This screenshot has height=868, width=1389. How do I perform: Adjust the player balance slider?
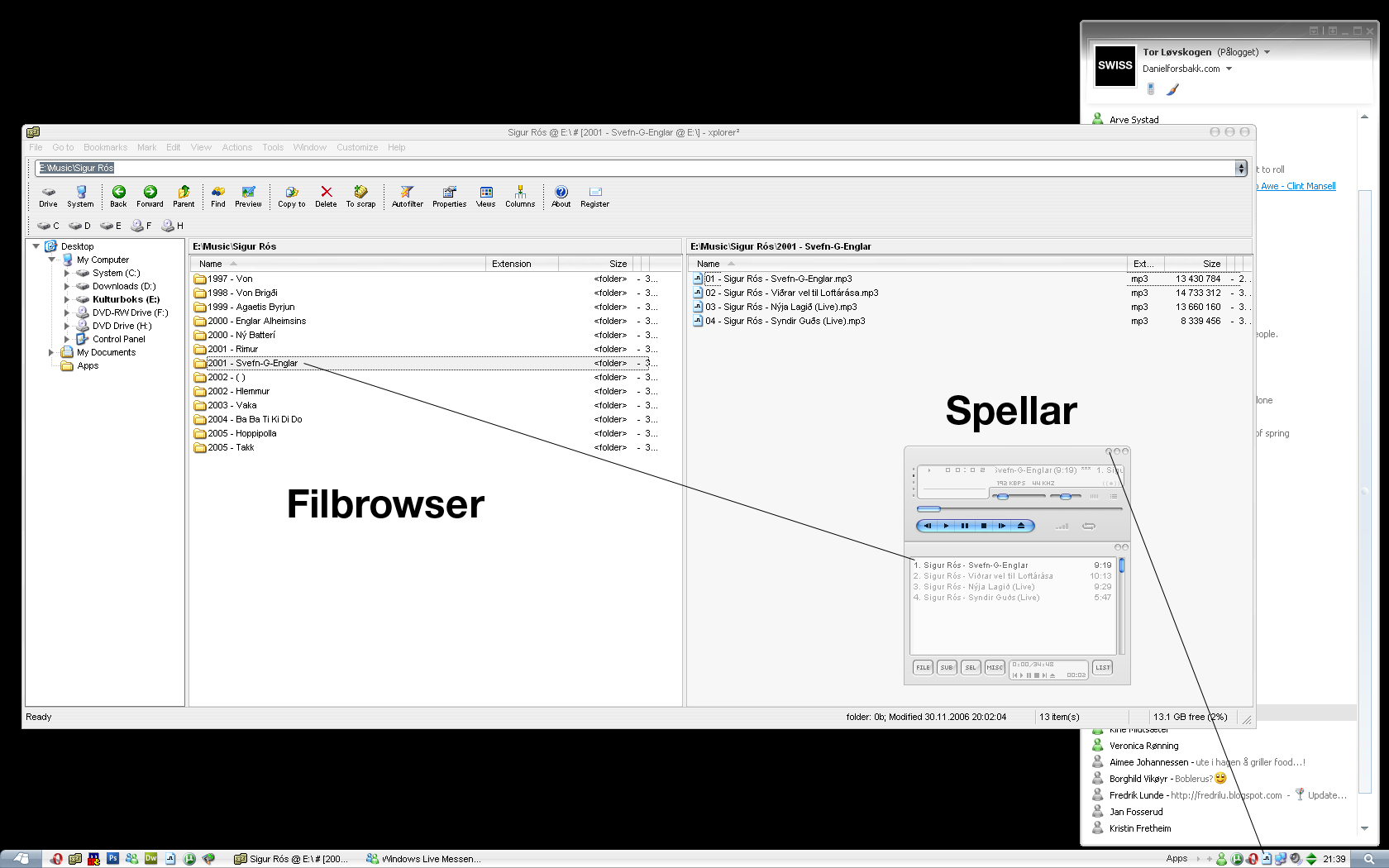click(1065, 496)
